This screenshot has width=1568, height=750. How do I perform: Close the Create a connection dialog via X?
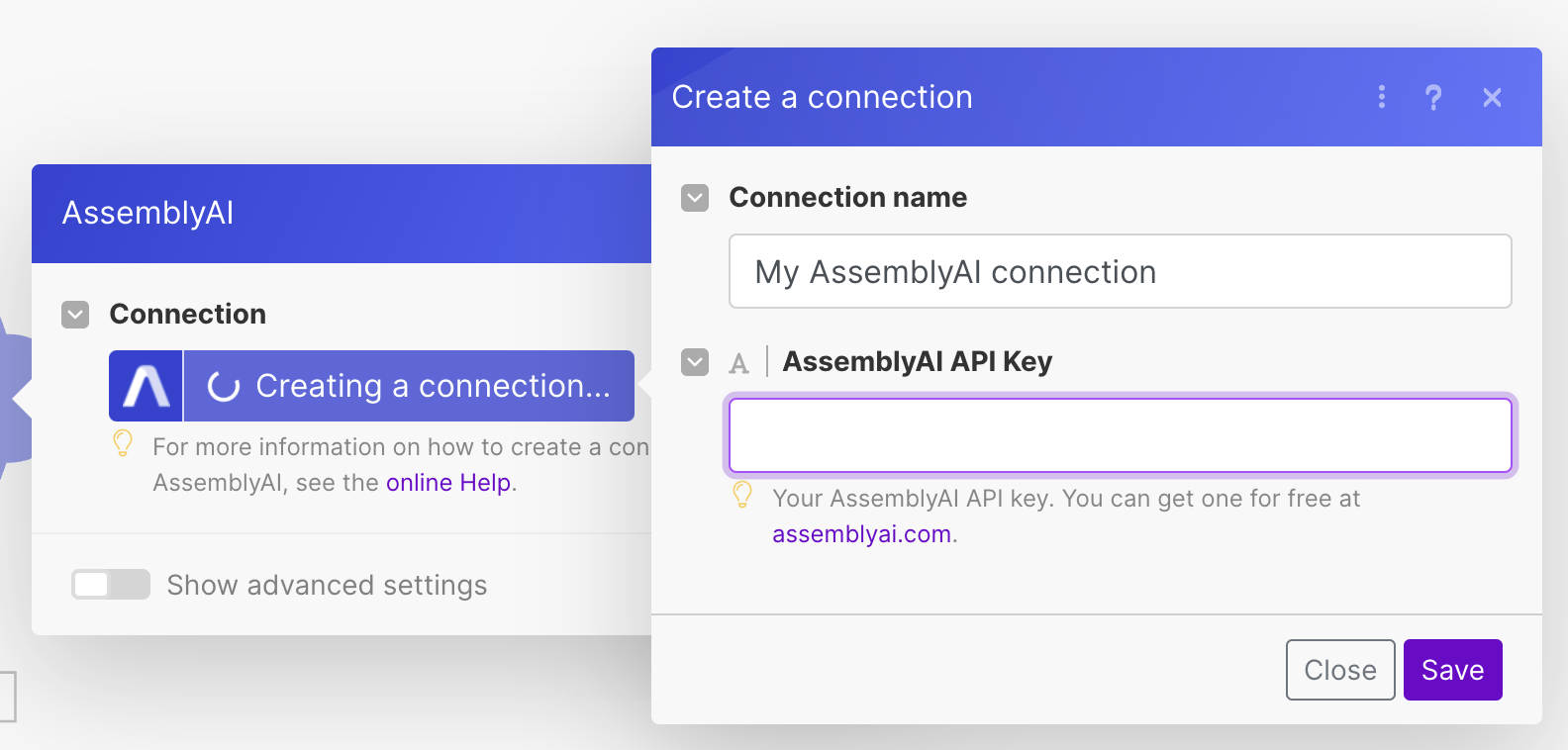coord(1492,97)
